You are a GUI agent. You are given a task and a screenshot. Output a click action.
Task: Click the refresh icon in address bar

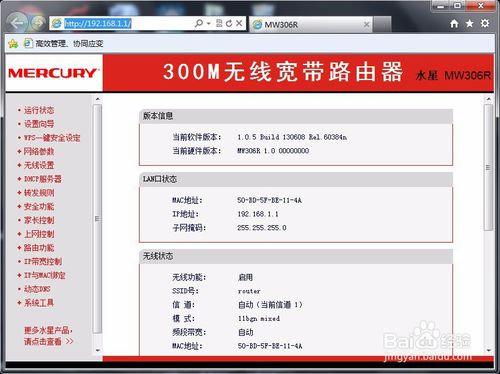[229, 23]
